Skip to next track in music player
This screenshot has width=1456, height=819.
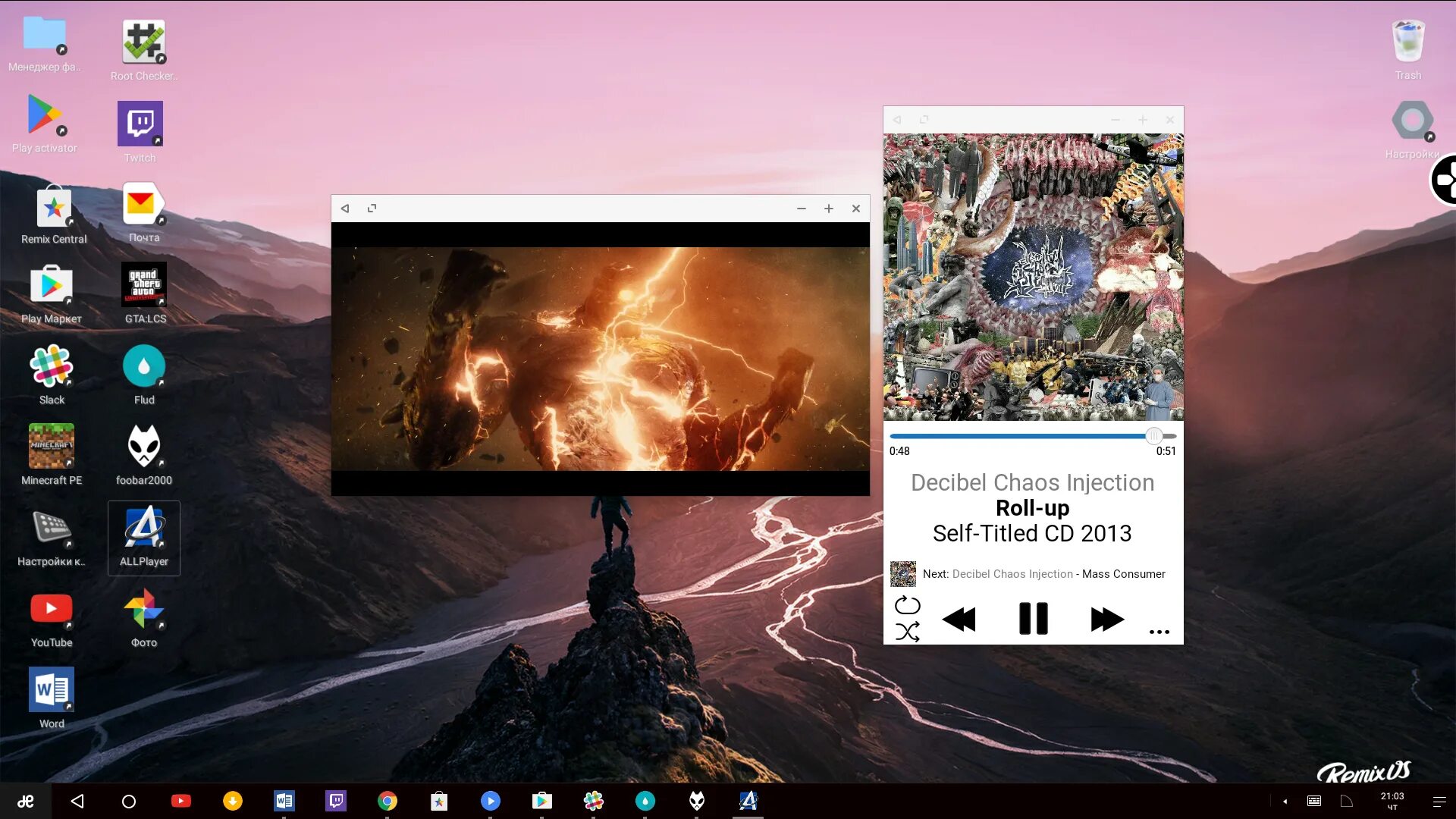1106,619
